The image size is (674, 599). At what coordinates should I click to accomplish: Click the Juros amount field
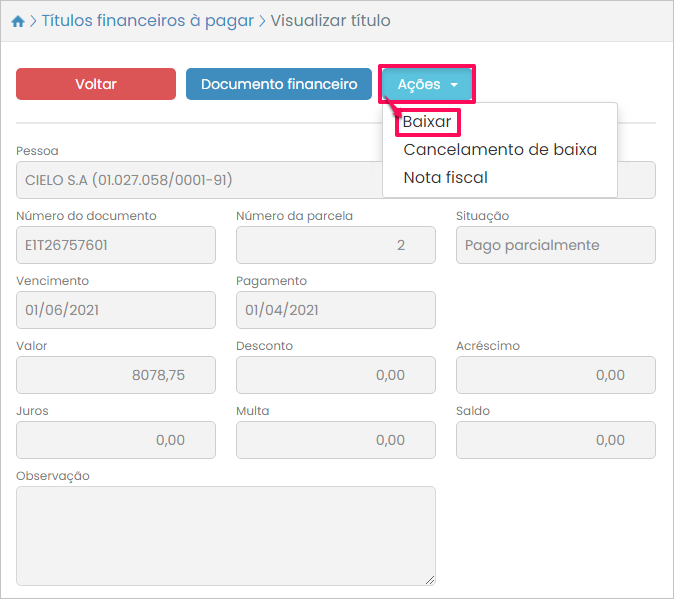[116, 440]
